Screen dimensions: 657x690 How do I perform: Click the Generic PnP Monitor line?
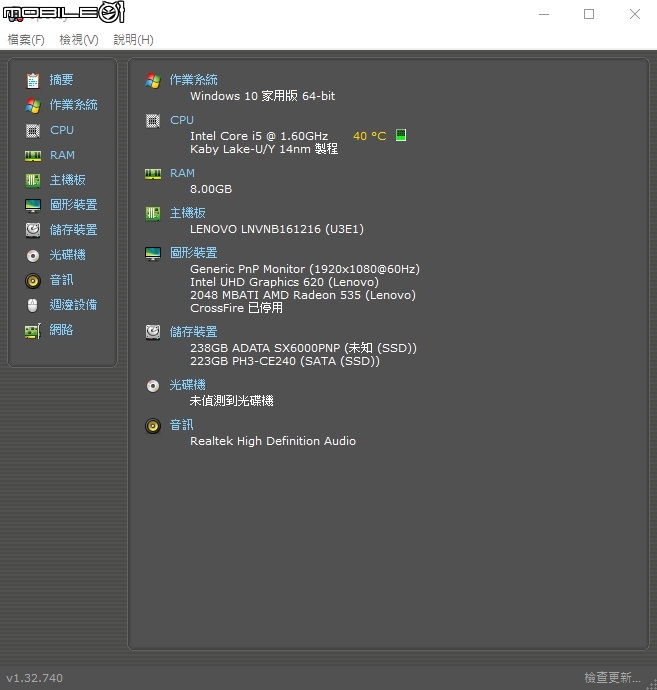pos(305,269)
